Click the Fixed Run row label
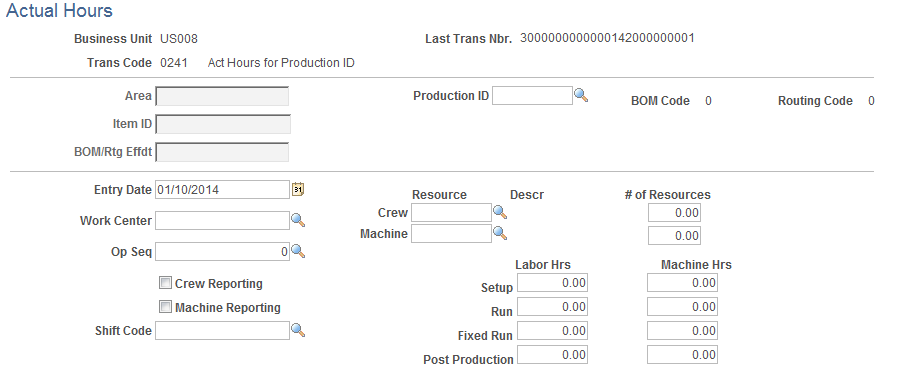The image size is (899, 387). 485,335
